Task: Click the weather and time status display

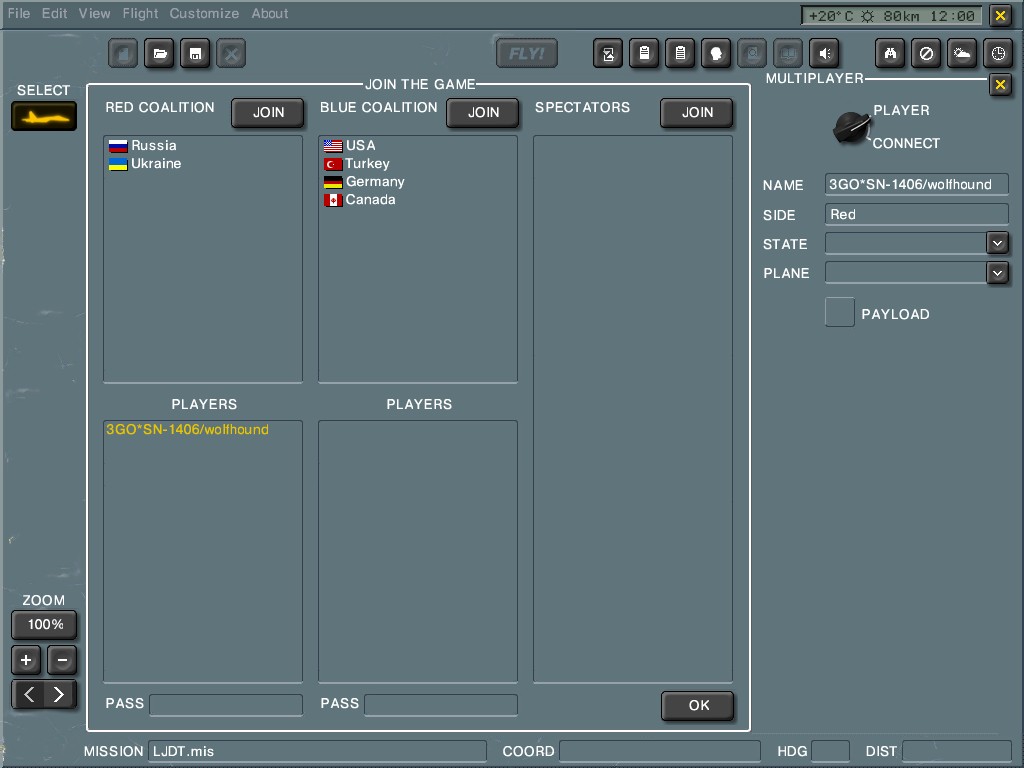Action: (x=891, y=16)
